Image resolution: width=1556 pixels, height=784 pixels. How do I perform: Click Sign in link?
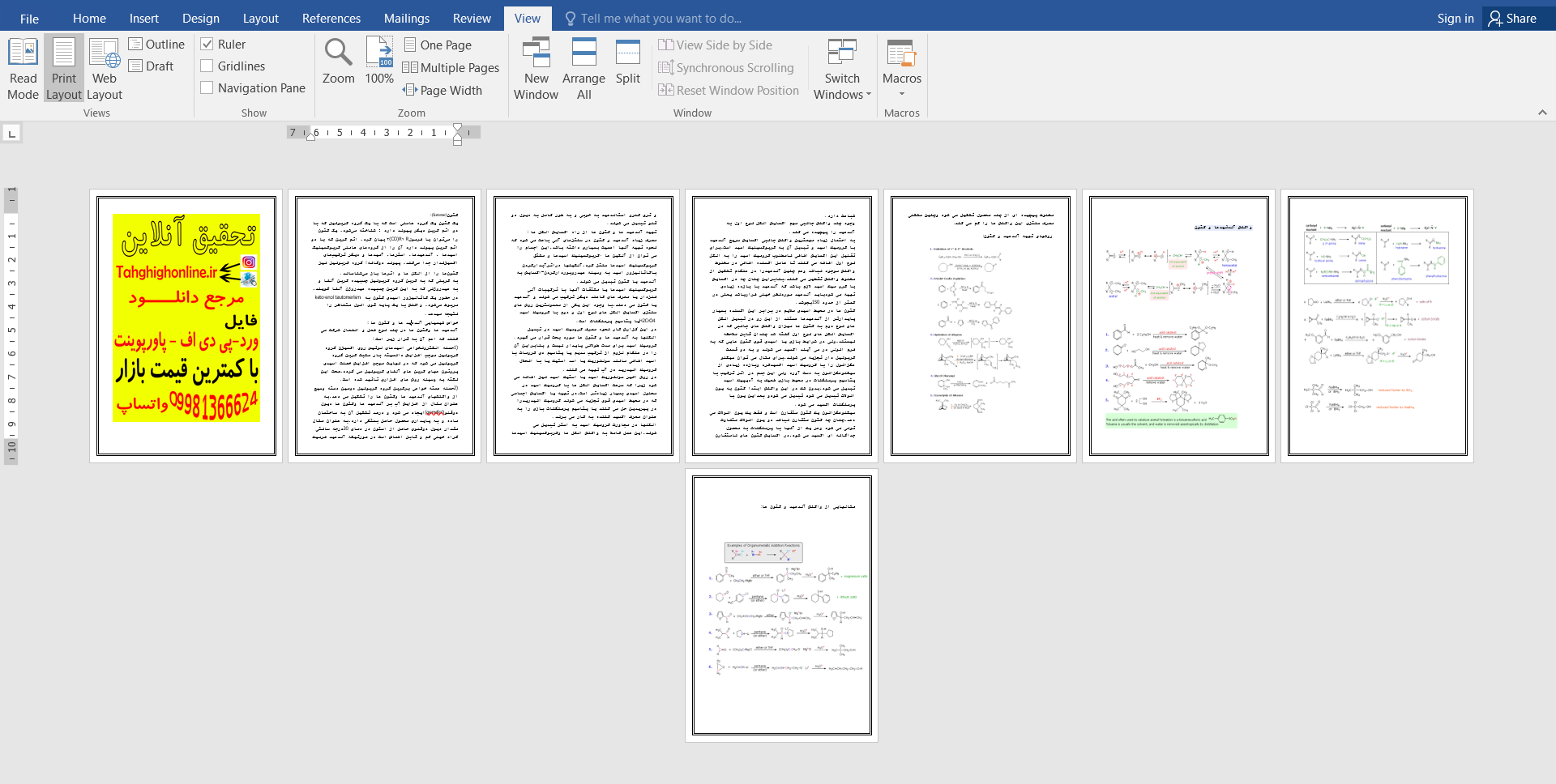(1456, 19)
